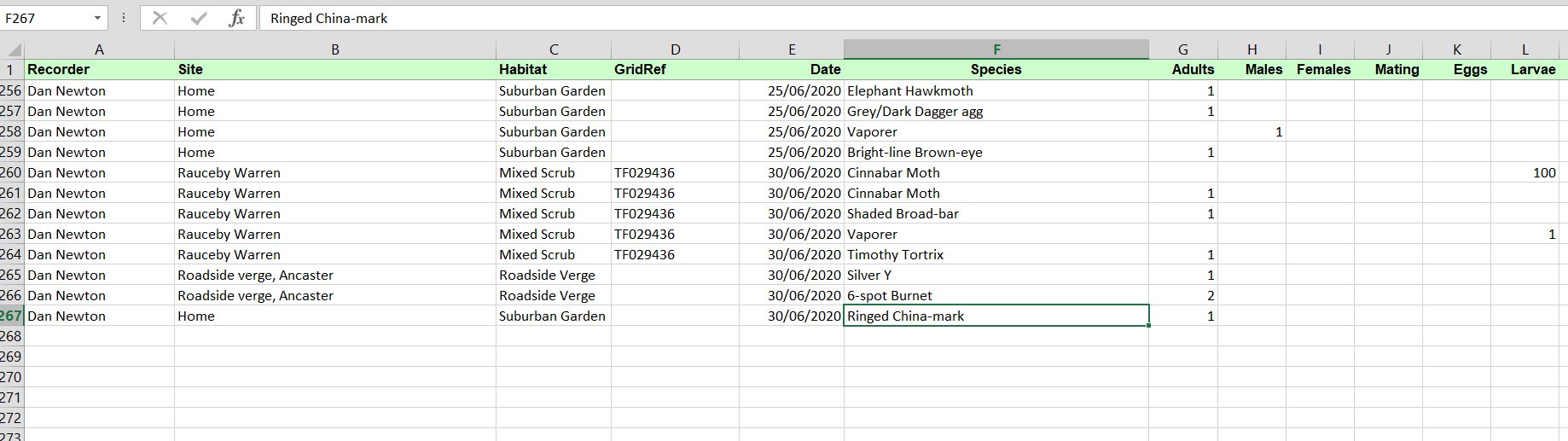
Task: Select column L header
Action: [1524, 49]
